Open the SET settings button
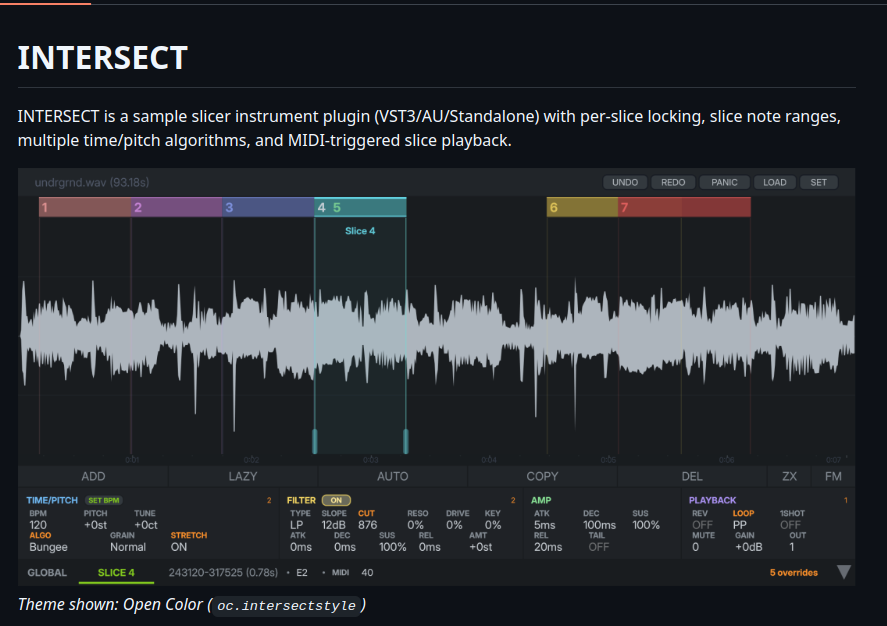The image size is (887, 626). pos(818,182)
